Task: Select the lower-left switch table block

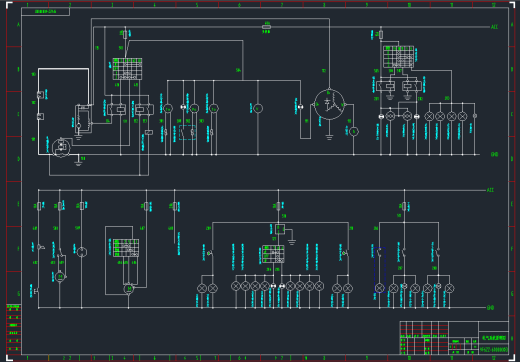Action: pyautogui.click(x=126, y=248)
